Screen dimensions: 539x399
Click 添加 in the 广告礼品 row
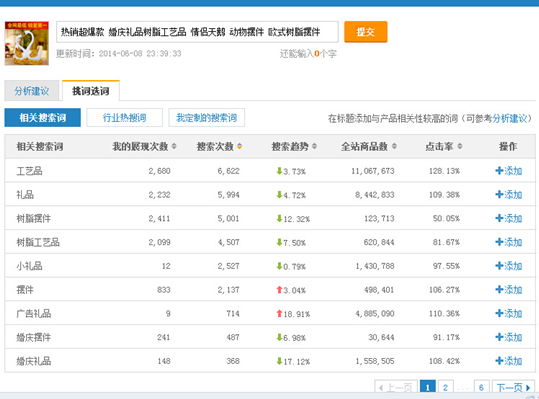tap(508, 313)
